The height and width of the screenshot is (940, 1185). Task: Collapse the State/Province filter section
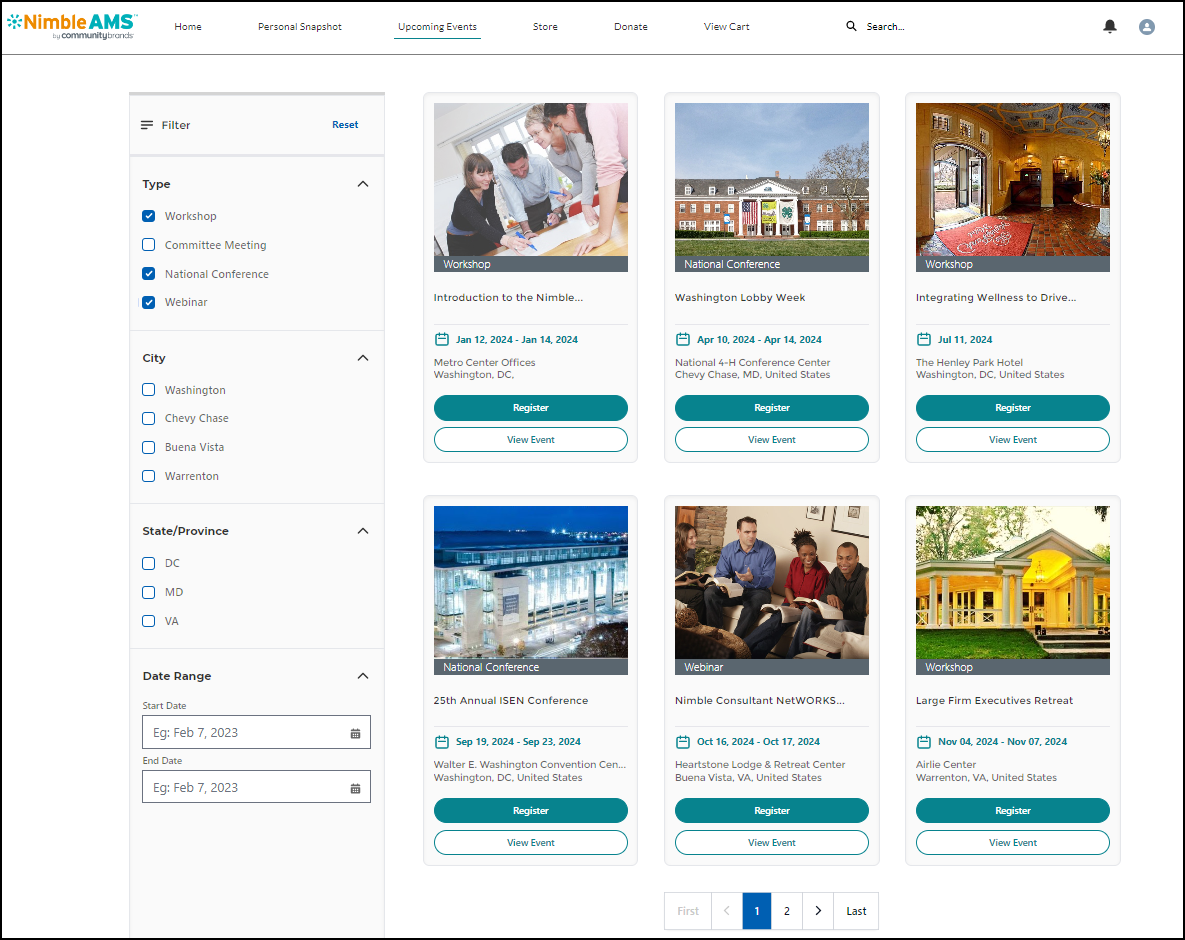(x=363, y=531)
